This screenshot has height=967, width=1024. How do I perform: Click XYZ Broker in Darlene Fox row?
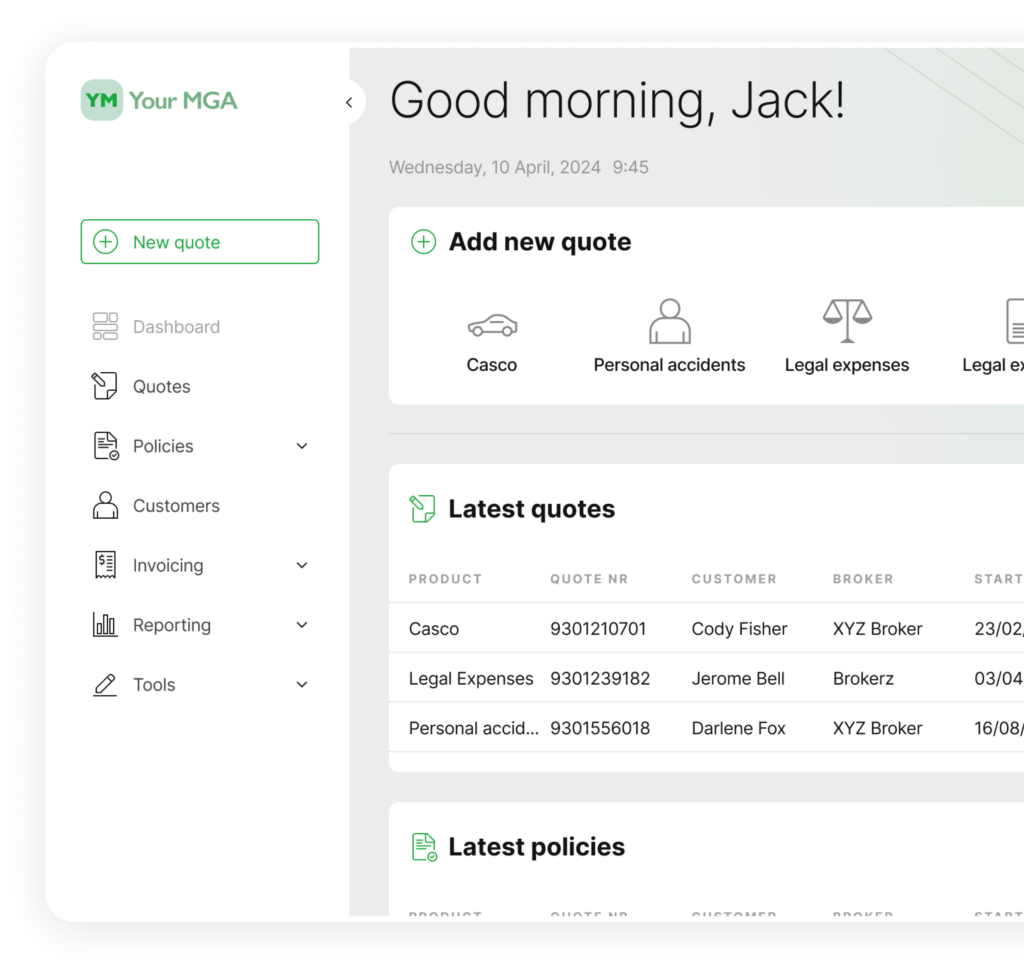pos(877,728)
